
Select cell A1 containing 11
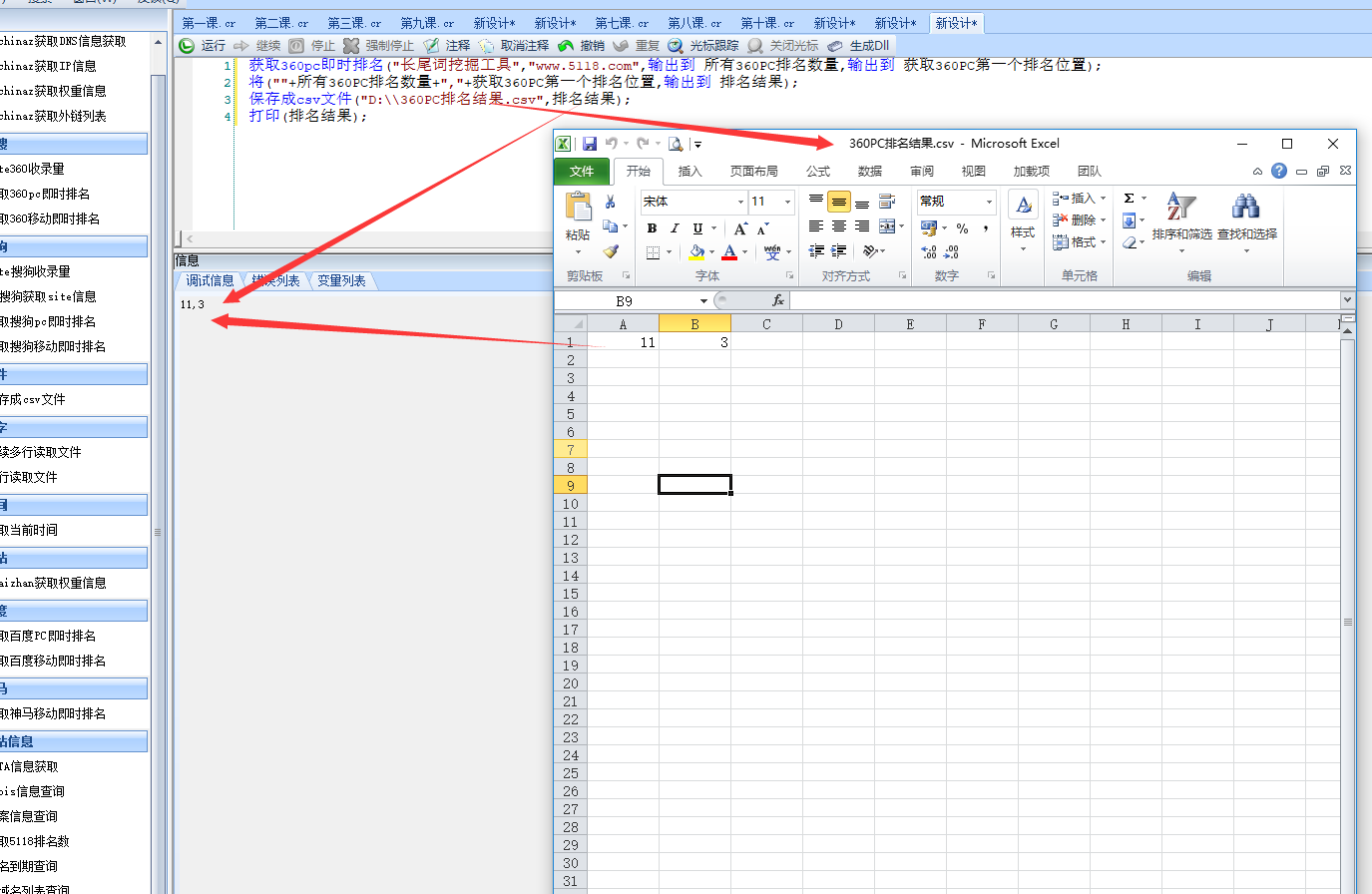624,342
